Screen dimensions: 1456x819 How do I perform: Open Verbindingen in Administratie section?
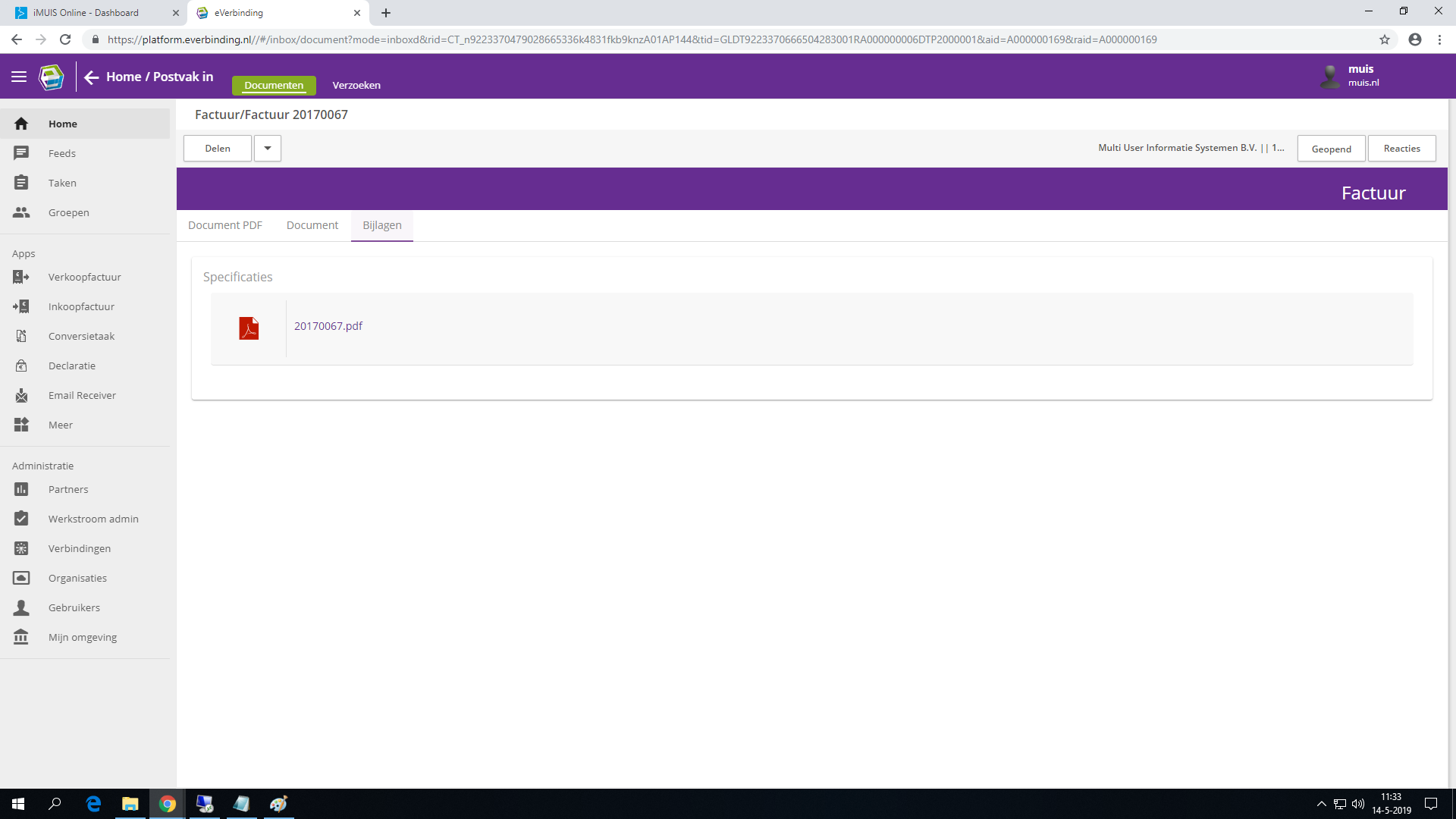[x=79, y=548]
